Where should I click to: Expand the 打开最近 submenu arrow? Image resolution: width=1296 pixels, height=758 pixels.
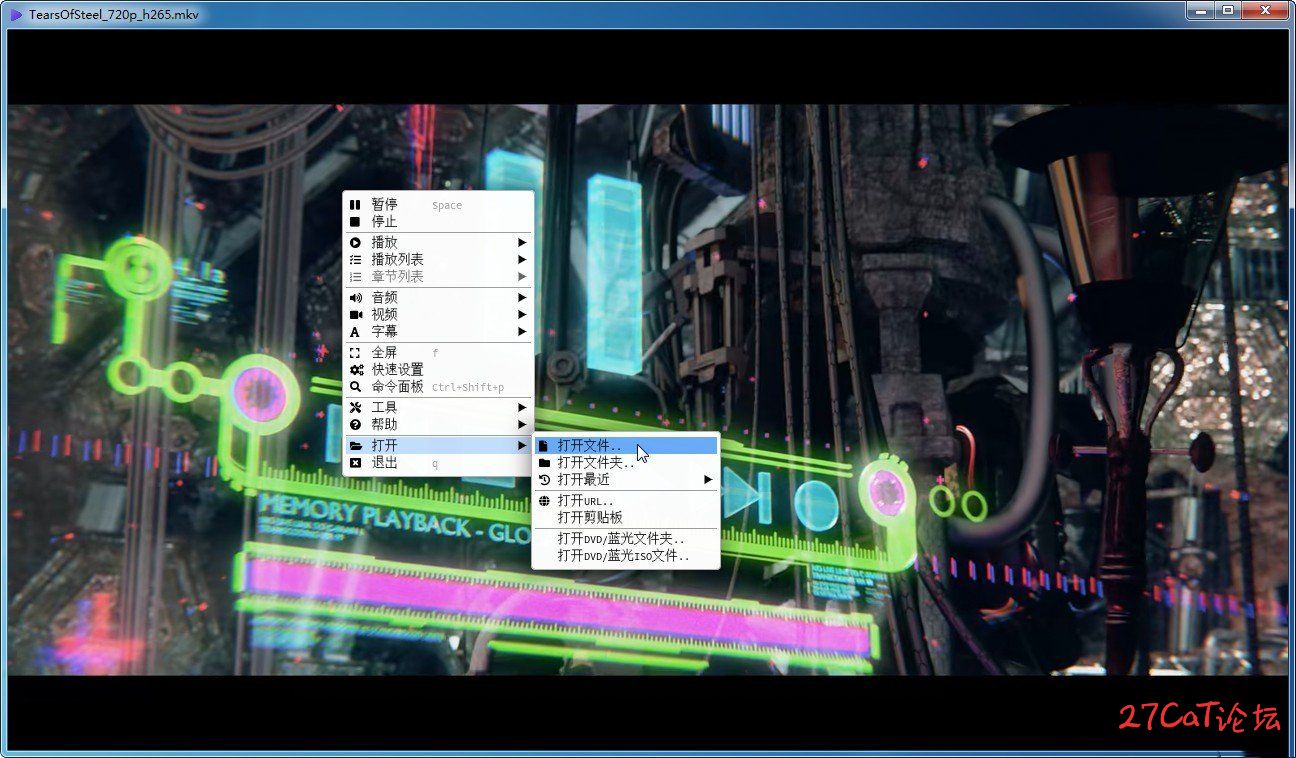click(708, 480)
